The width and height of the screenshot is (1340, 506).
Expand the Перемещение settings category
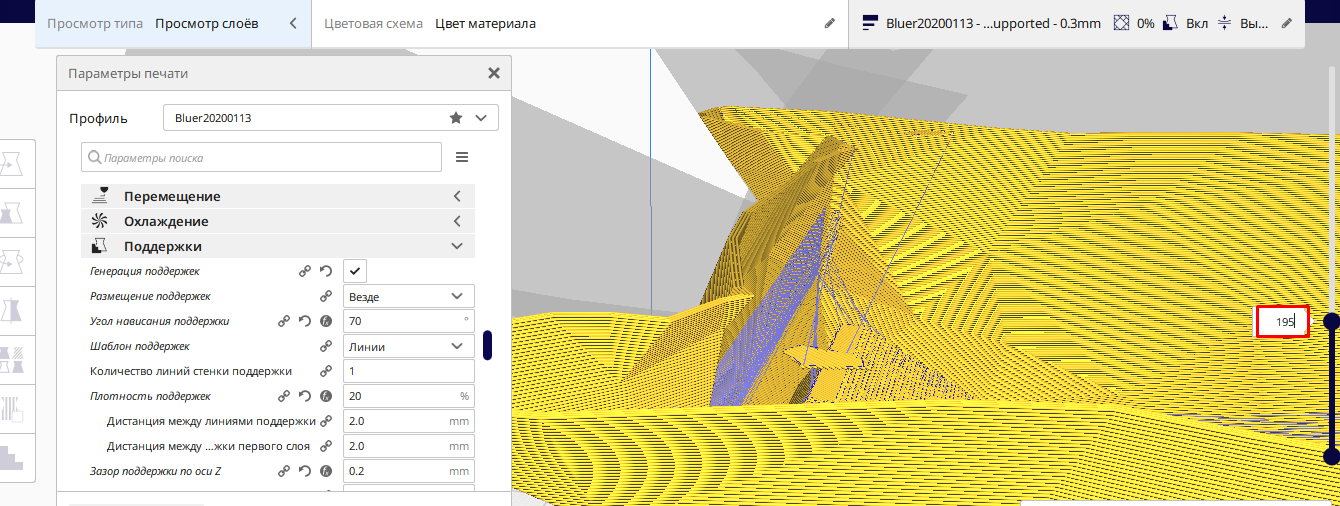coord(278,196)
